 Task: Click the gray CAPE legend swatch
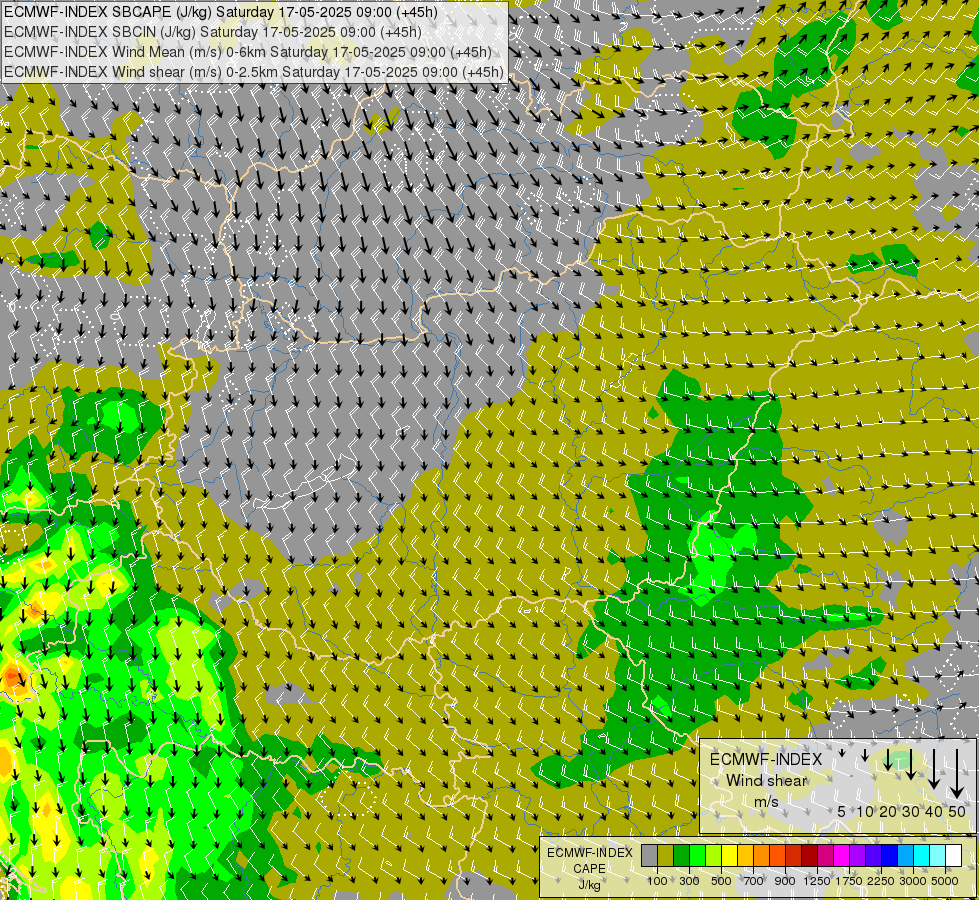(649, 856)
